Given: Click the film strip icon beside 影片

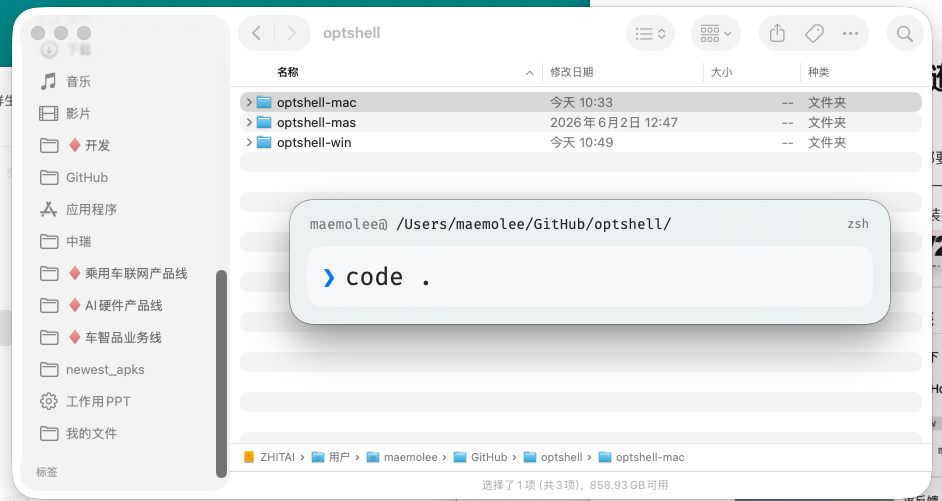Looking at the screenshot, I should pos(48,113).
